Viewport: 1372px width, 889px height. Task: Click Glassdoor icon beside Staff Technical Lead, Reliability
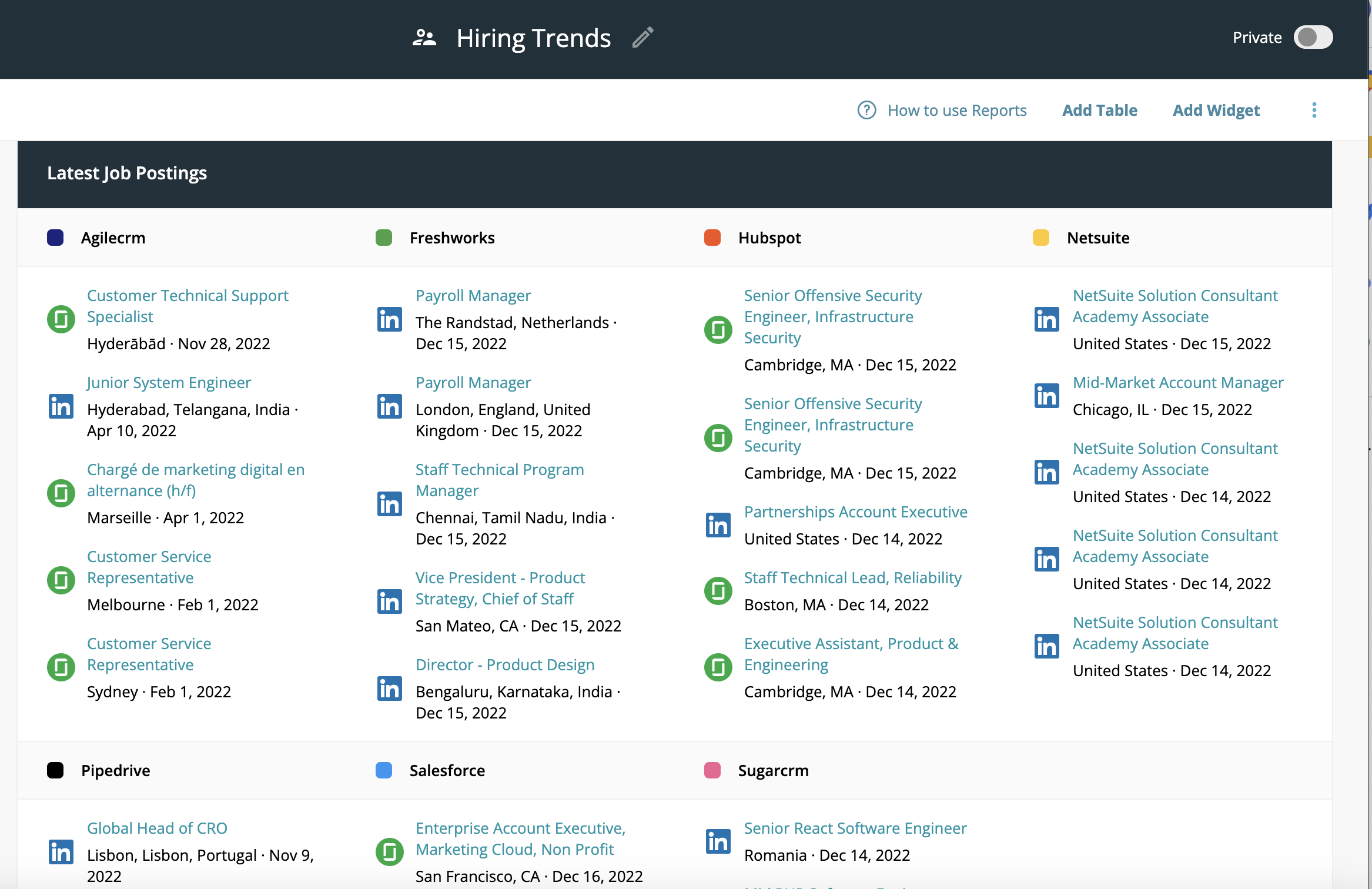pyautogui.click(x=718, y=591)
